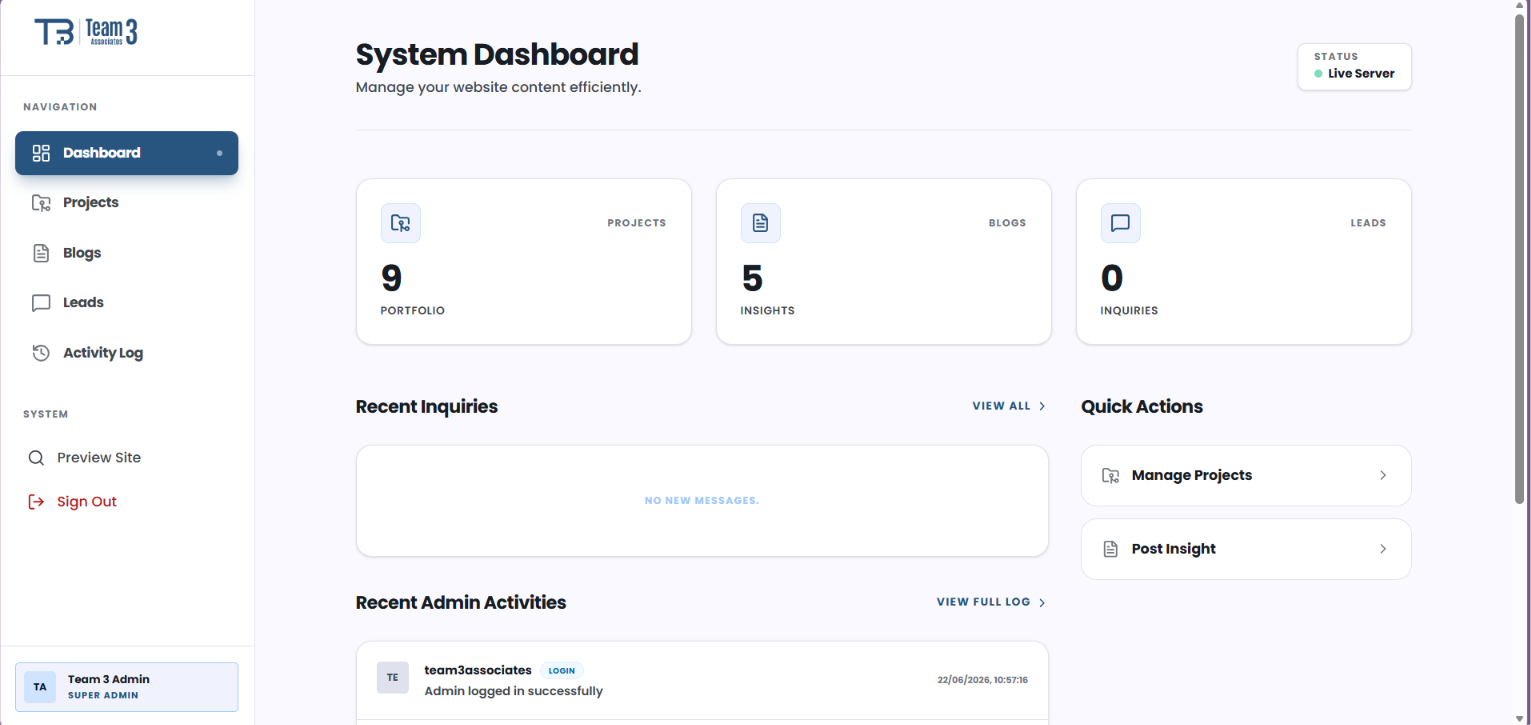The width and height of the screenshot is (1531, 725).
Task: Select the Dashboard navigation item
Action: [127, 153]
